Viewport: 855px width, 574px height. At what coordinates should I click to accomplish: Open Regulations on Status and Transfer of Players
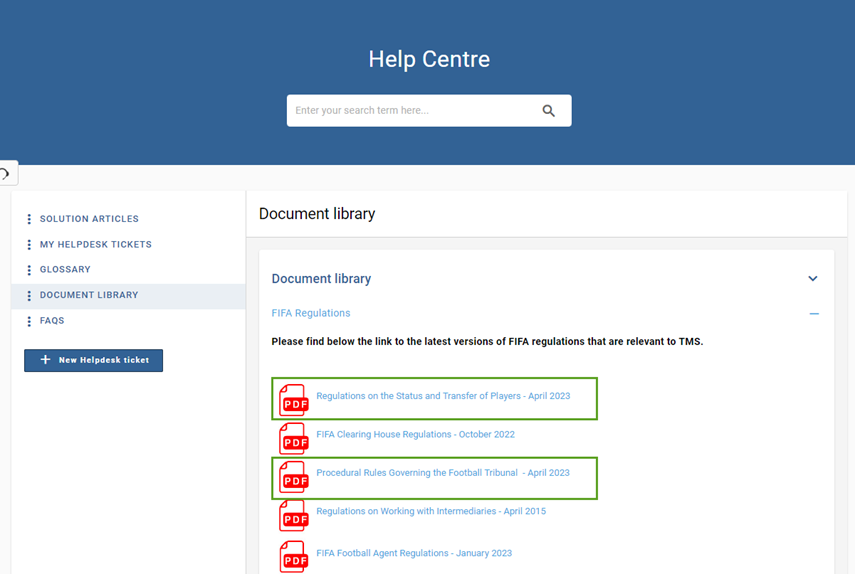click(443, 396)
